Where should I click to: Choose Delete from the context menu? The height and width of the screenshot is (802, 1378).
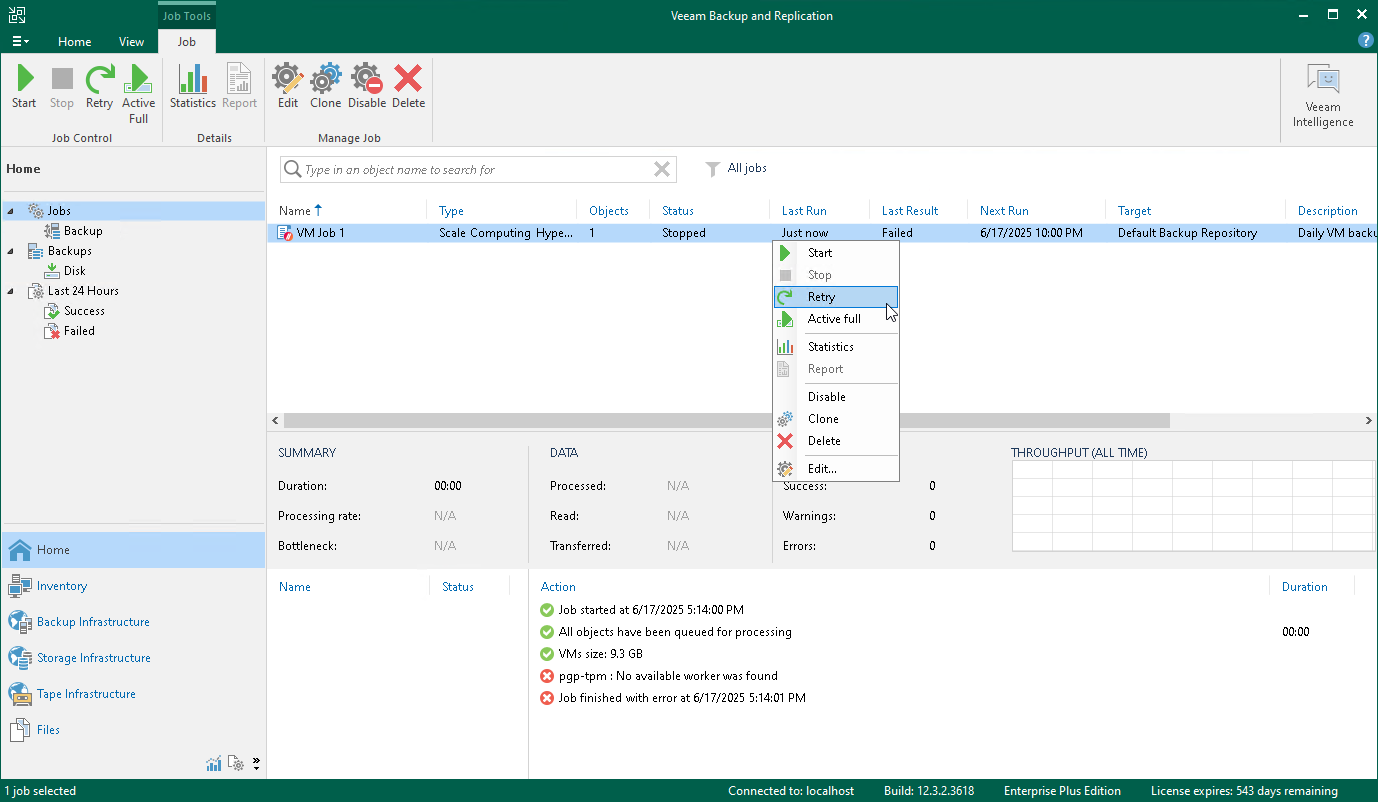point(835,441)
